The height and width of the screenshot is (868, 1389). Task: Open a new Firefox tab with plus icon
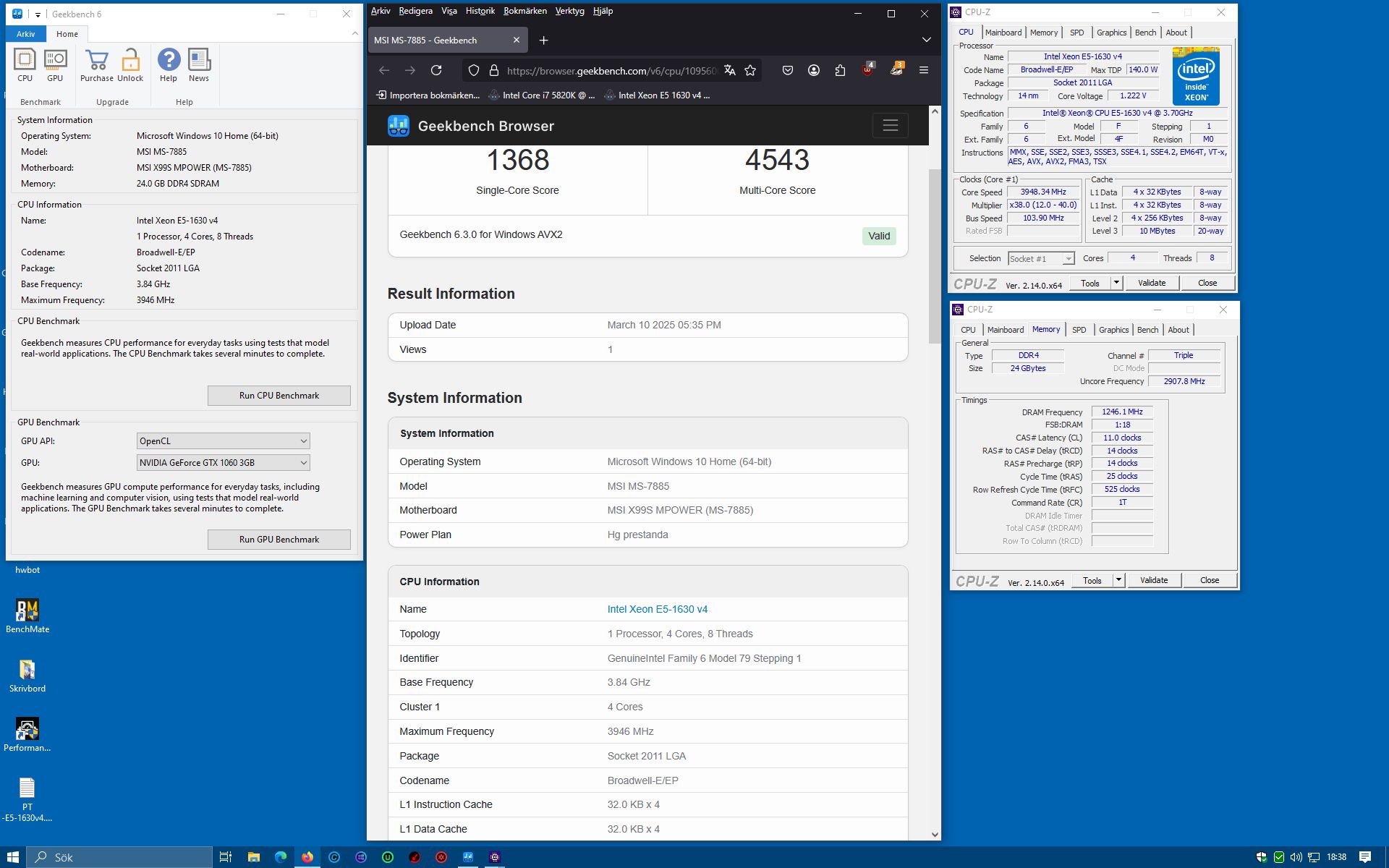tap(543, 41)
